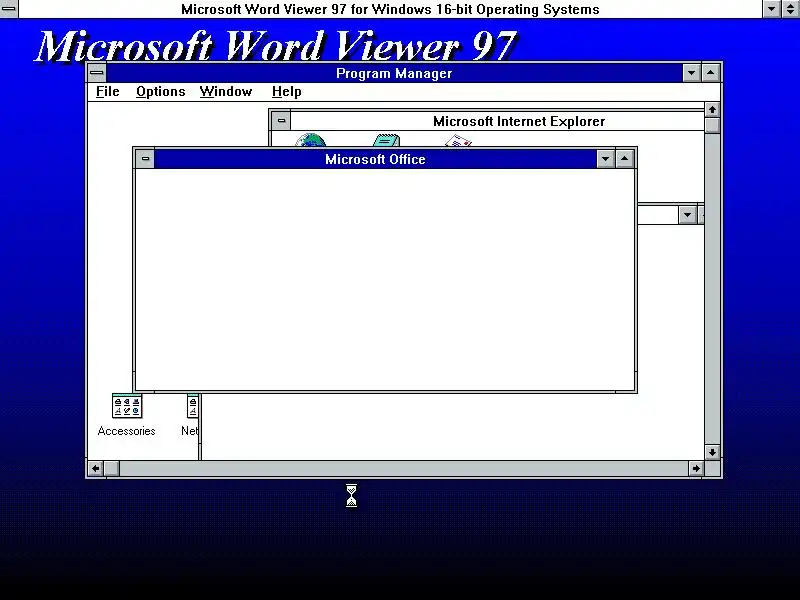Restore the Word Viewer 97 setup window
The image size is (800, 600).
[791, 9]
